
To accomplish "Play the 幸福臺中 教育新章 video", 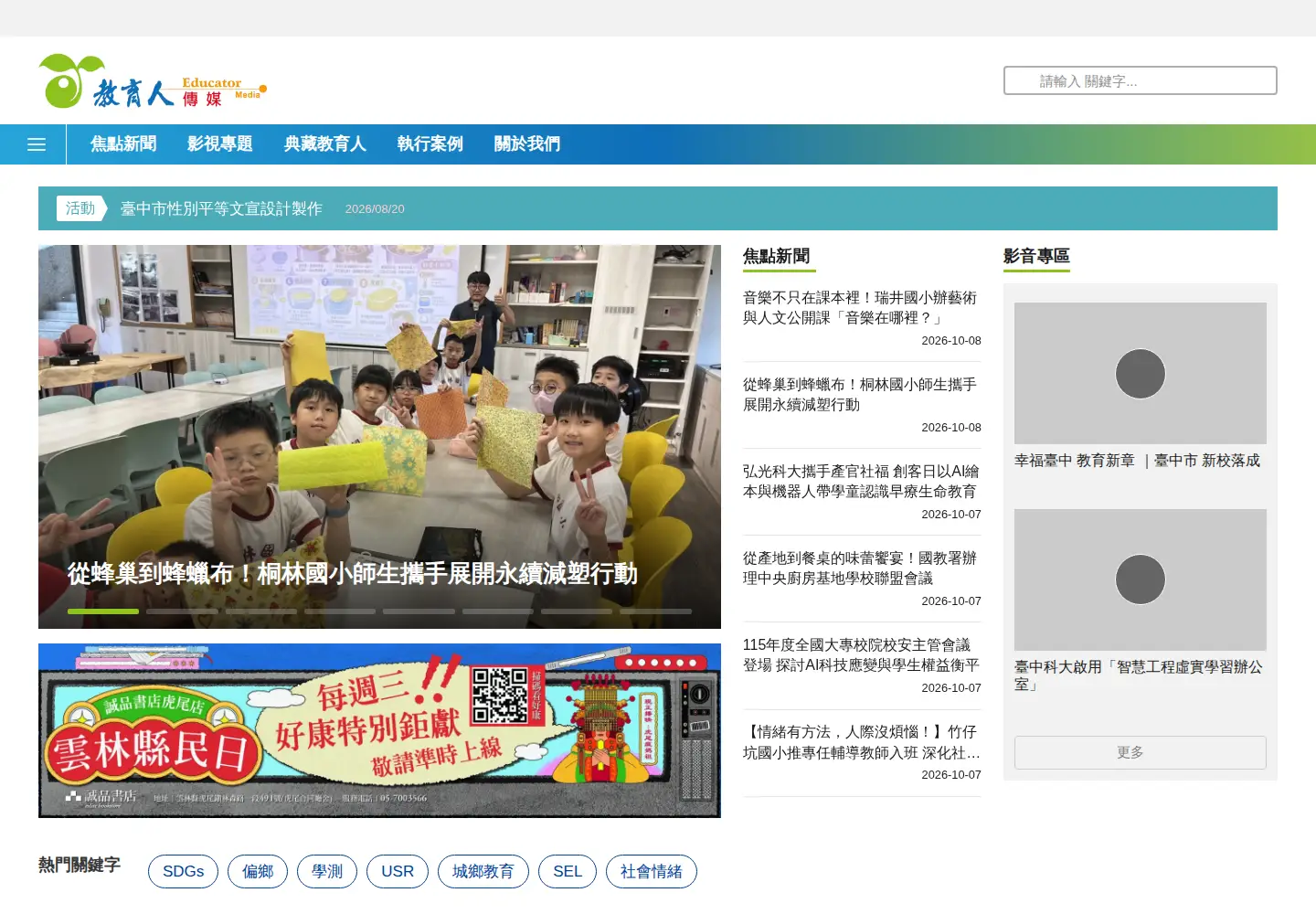I will [x=1140, y=374].
